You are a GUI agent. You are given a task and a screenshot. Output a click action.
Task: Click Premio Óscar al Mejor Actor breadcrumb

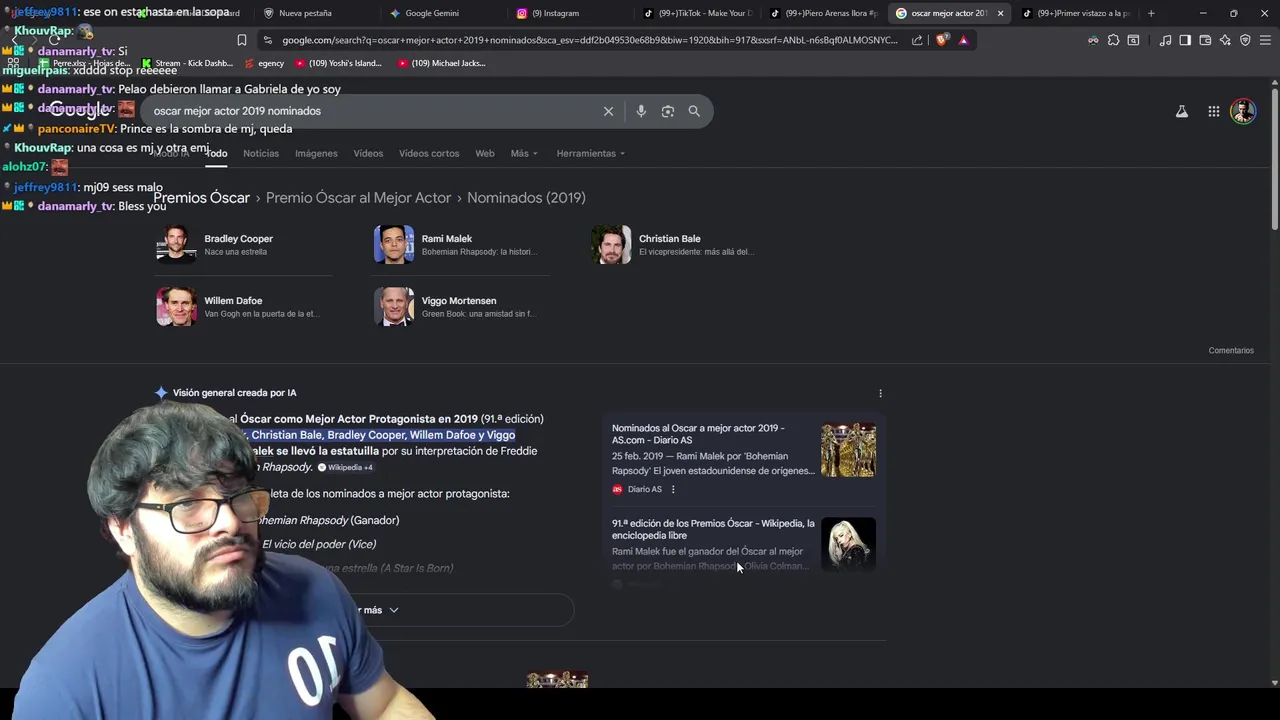(358, 198)
